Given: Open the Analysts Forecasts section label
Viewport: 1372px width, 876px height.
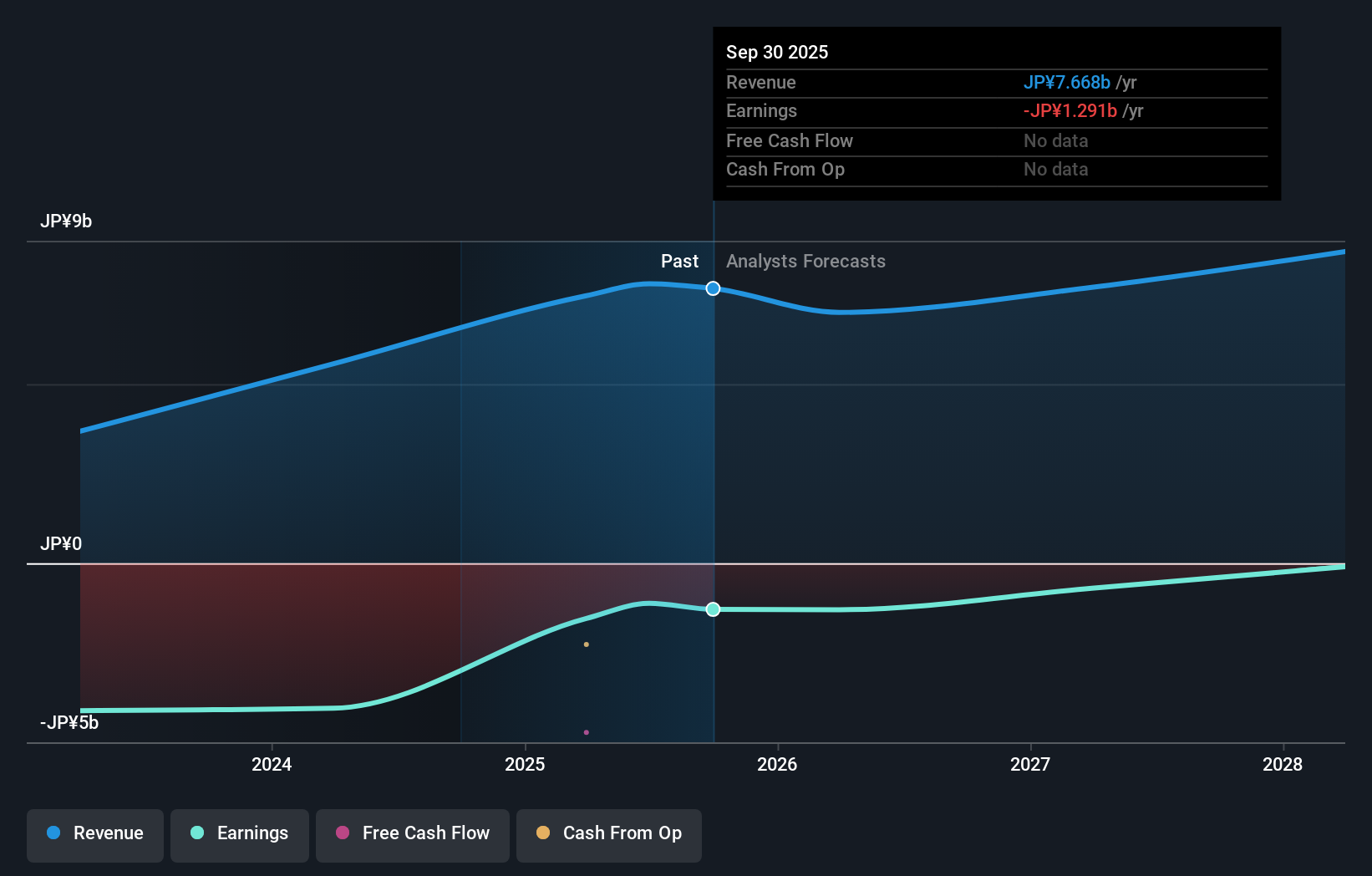Looking at the screenshot, I should (805, 261).
